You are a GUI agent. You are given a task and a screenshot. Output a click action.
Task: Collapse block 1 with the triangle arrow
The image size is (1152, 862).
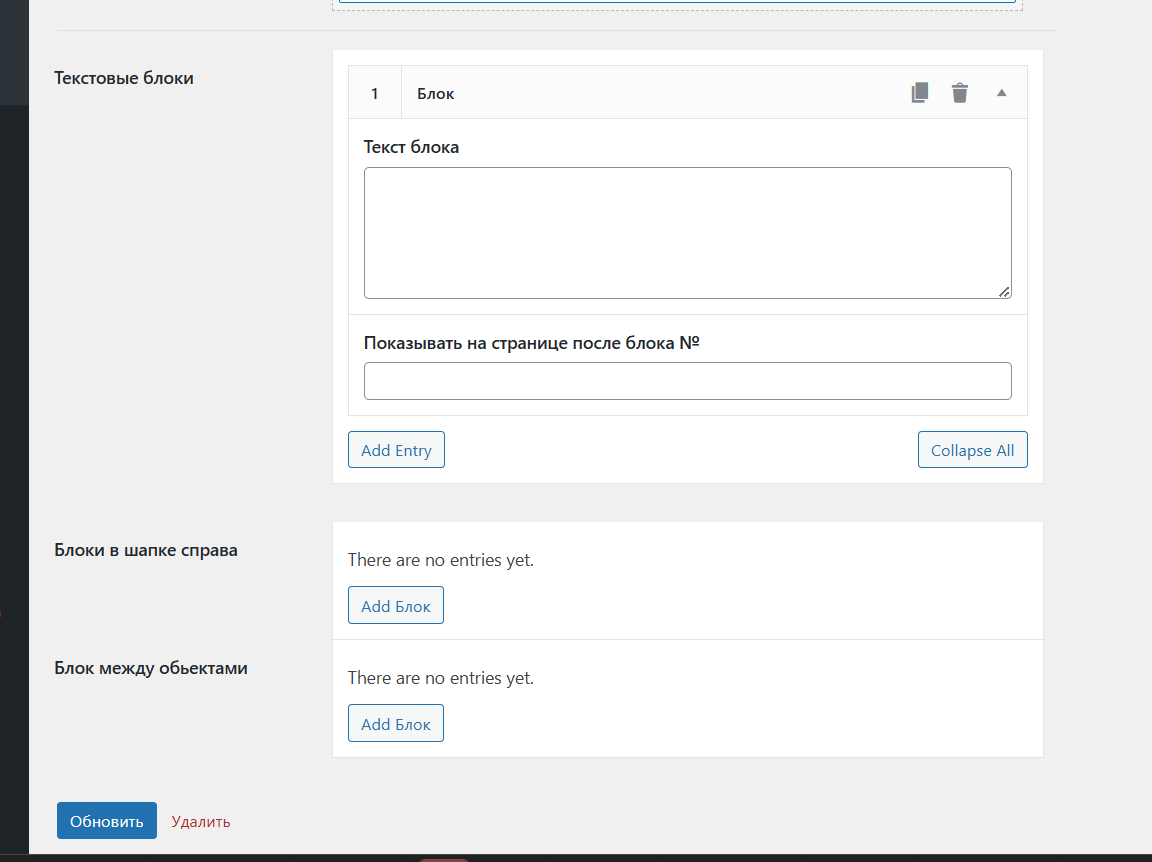point(1002,93)
